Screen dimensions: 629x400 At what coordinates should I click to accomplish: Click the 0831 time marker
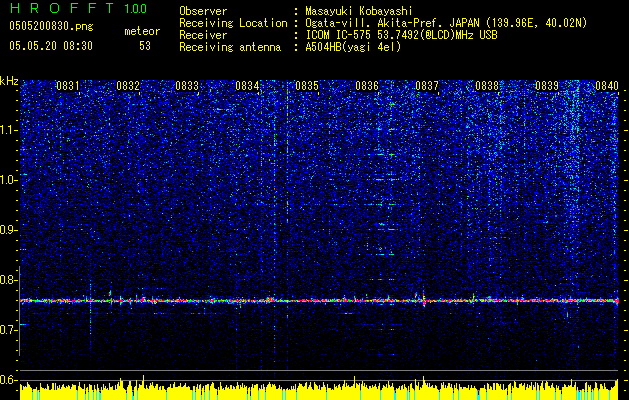coord(67,85)
